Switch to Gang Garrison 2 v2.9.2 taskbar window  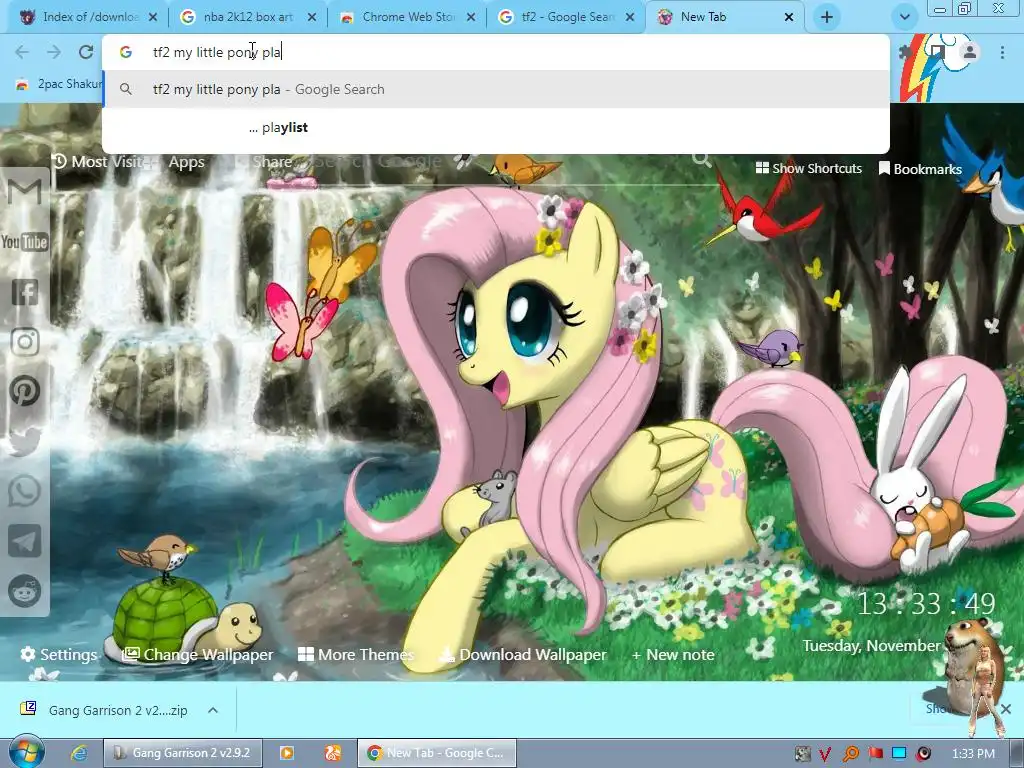click(184, 753)
